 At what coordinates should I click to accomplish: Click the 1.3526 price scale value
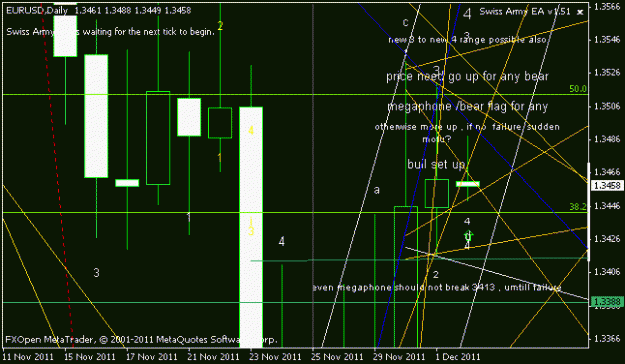[607, 73]
